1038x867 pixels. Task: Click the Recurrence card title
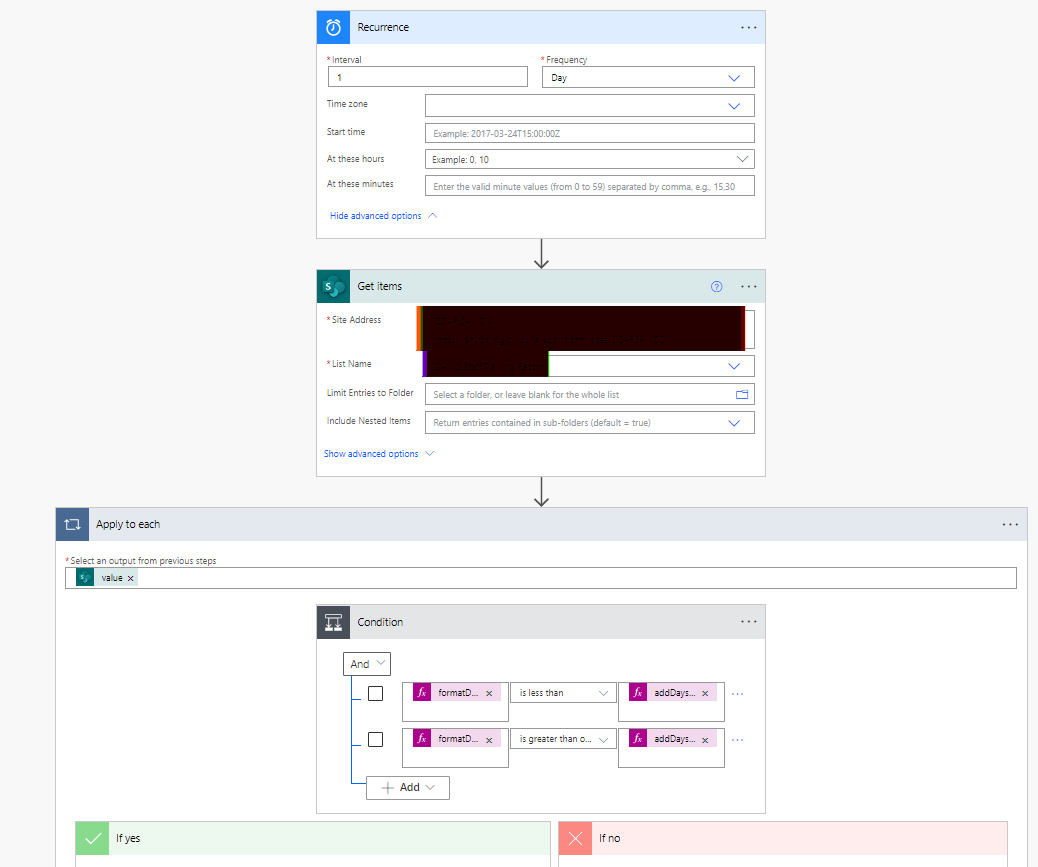(x=383, y=27)
